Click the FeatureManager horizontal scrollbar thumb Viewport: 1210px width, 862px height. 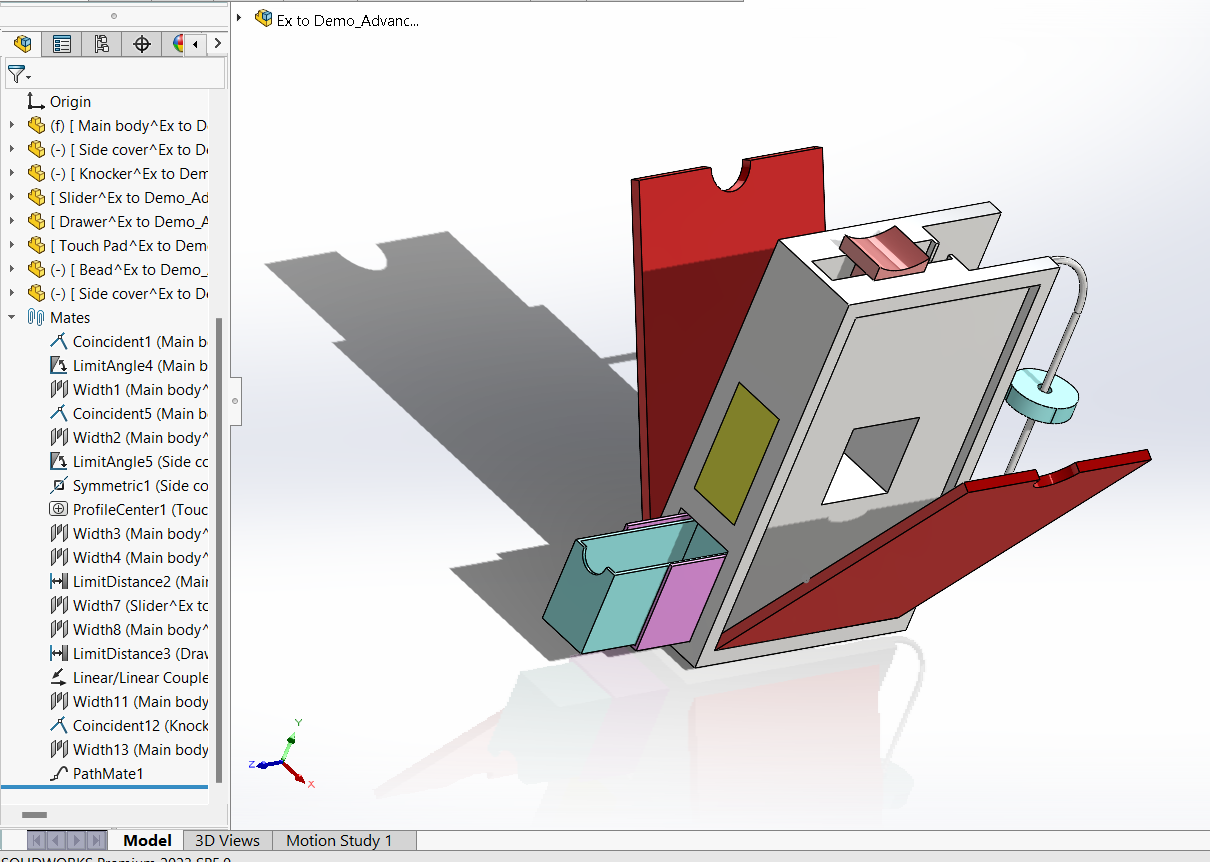(34, 815)
